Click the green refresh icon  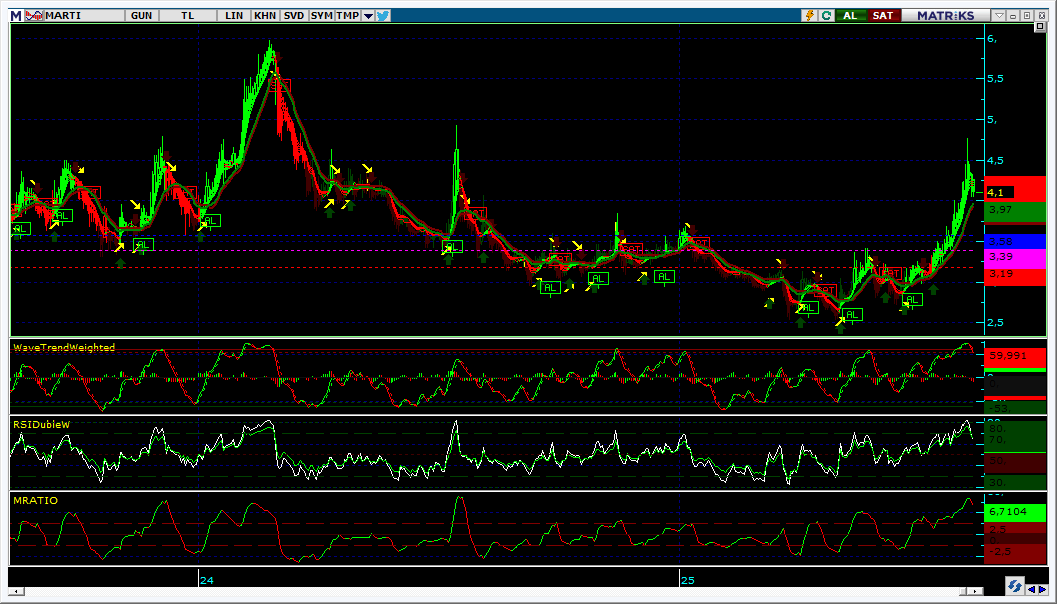click(x=826, y=16)
